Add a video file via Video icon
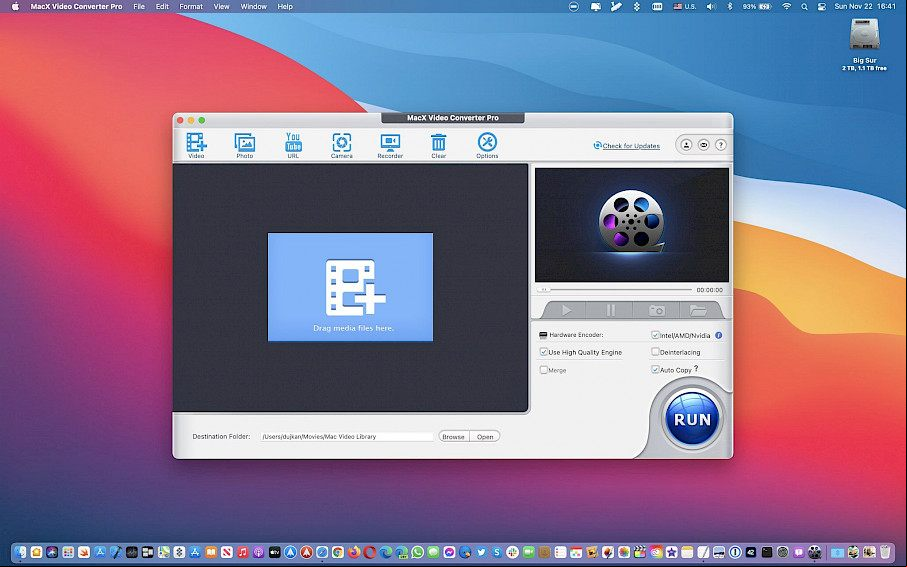This screenshot has height=567, width=907. coord(196,145)
